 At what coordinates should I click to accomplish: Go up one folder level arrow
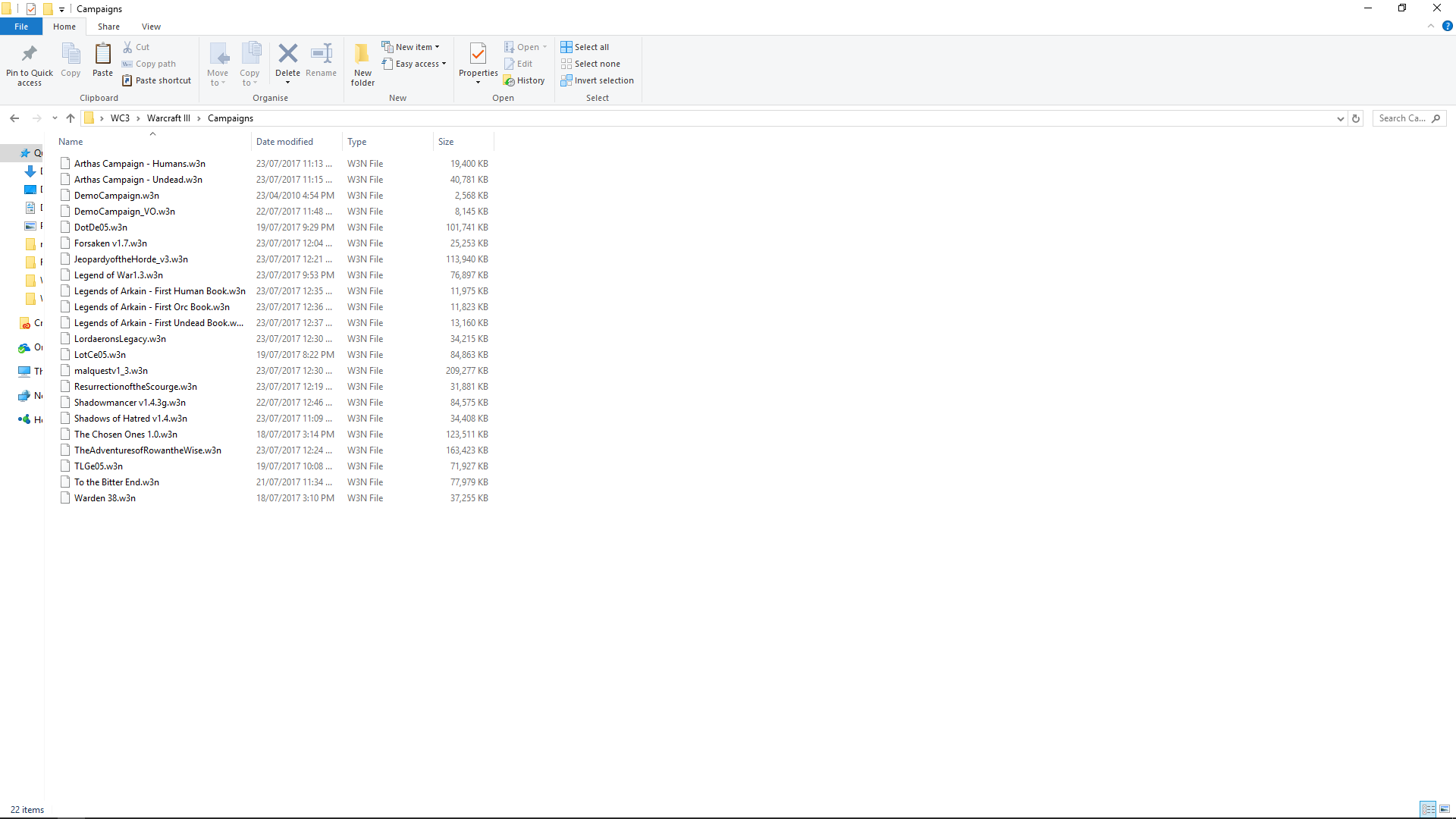click(x=71, y=118)
